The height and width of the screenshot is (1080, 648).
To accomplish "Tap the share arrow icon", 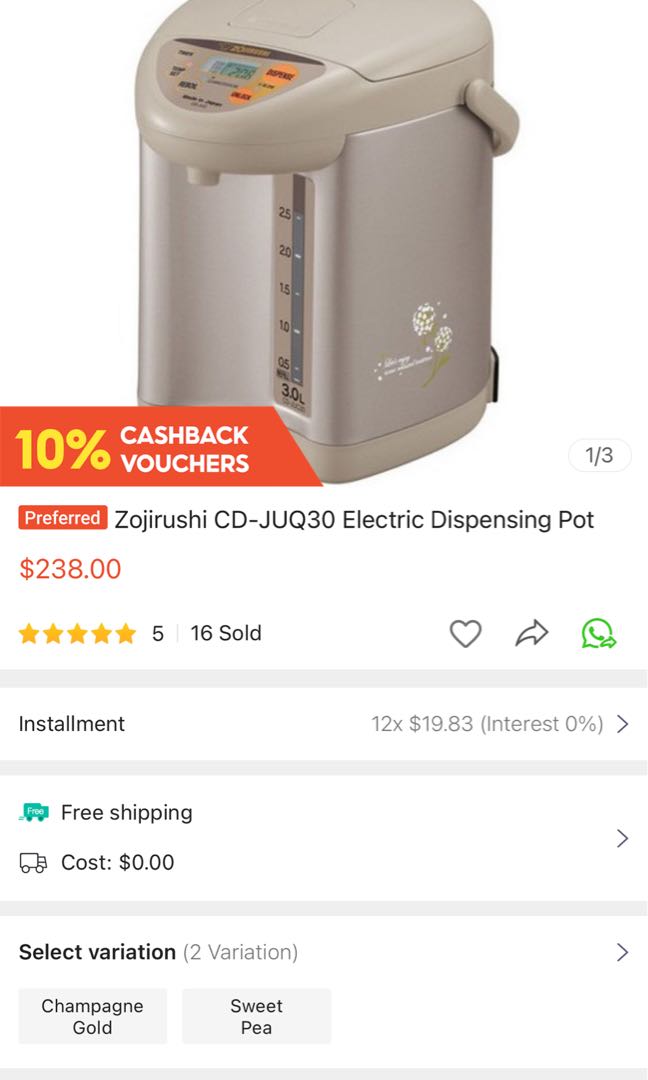I will [532, 633].
